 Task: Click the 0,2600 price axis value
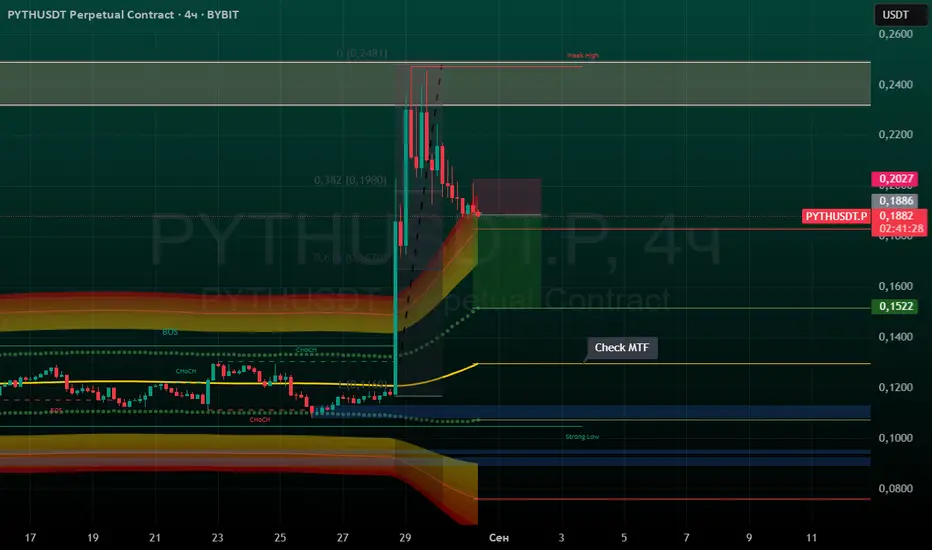coord(895,34)
